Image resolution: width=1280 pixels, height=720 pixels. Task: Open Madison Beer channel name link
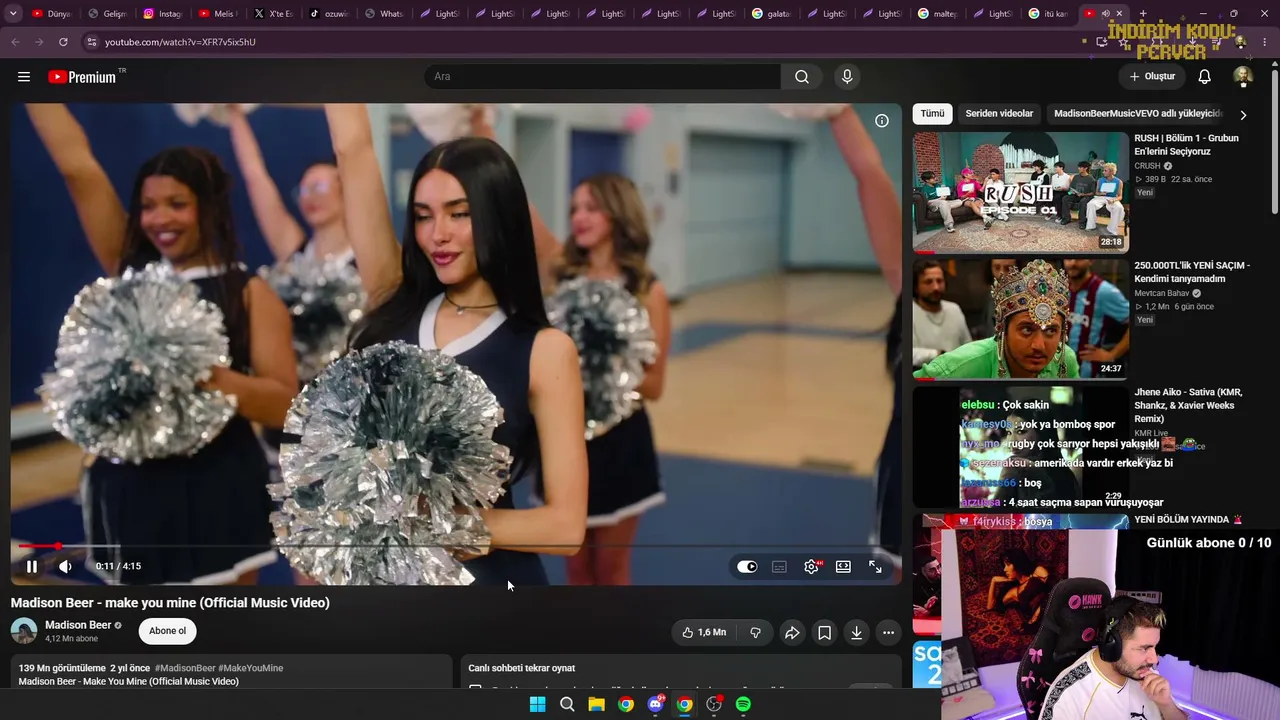[78, 625]
